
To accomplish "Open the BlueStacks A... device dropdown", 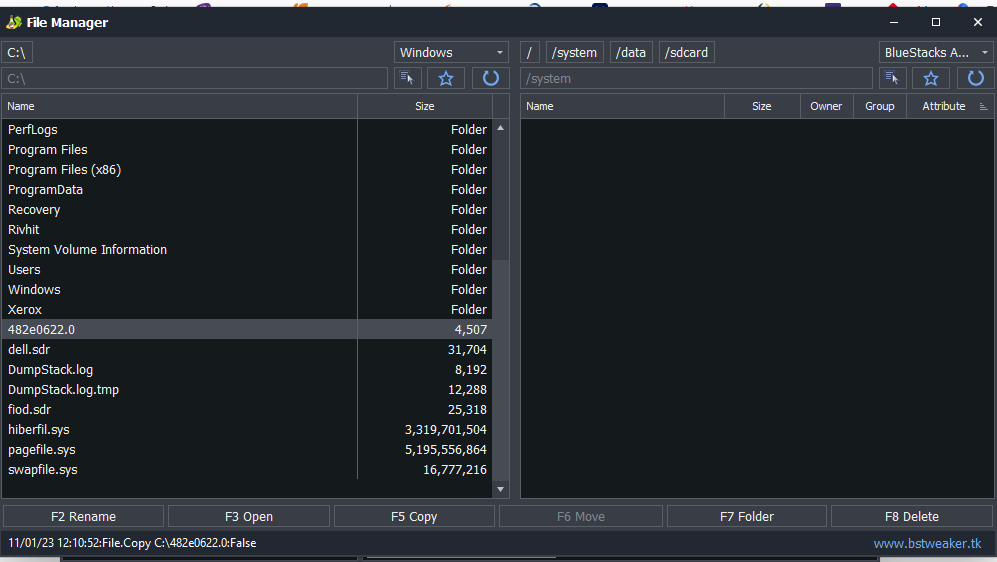I will tap(937, 52).
